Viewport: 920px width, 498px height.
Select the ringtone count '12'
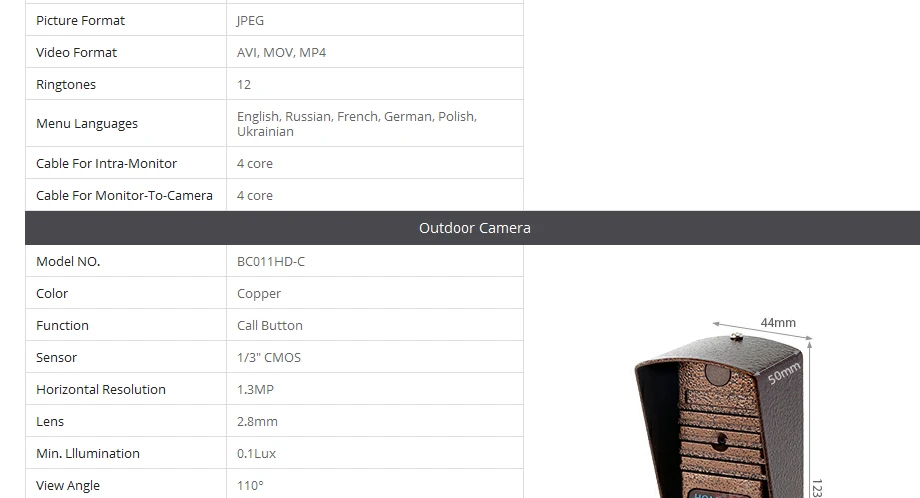[x=244, y=84]
